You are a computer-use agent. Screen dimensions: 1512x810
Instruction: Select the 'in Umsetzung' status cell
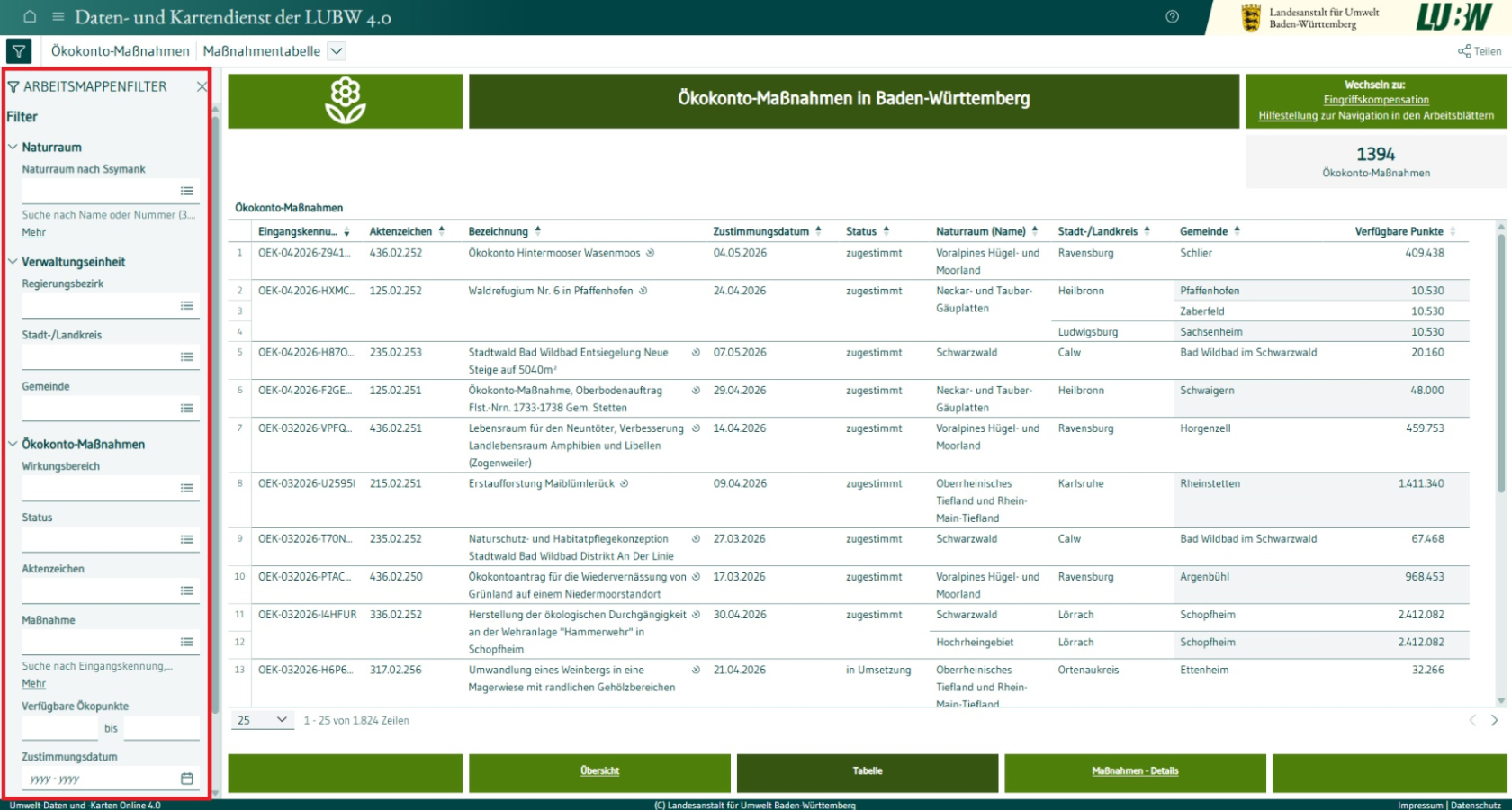[x=878, y=670]
